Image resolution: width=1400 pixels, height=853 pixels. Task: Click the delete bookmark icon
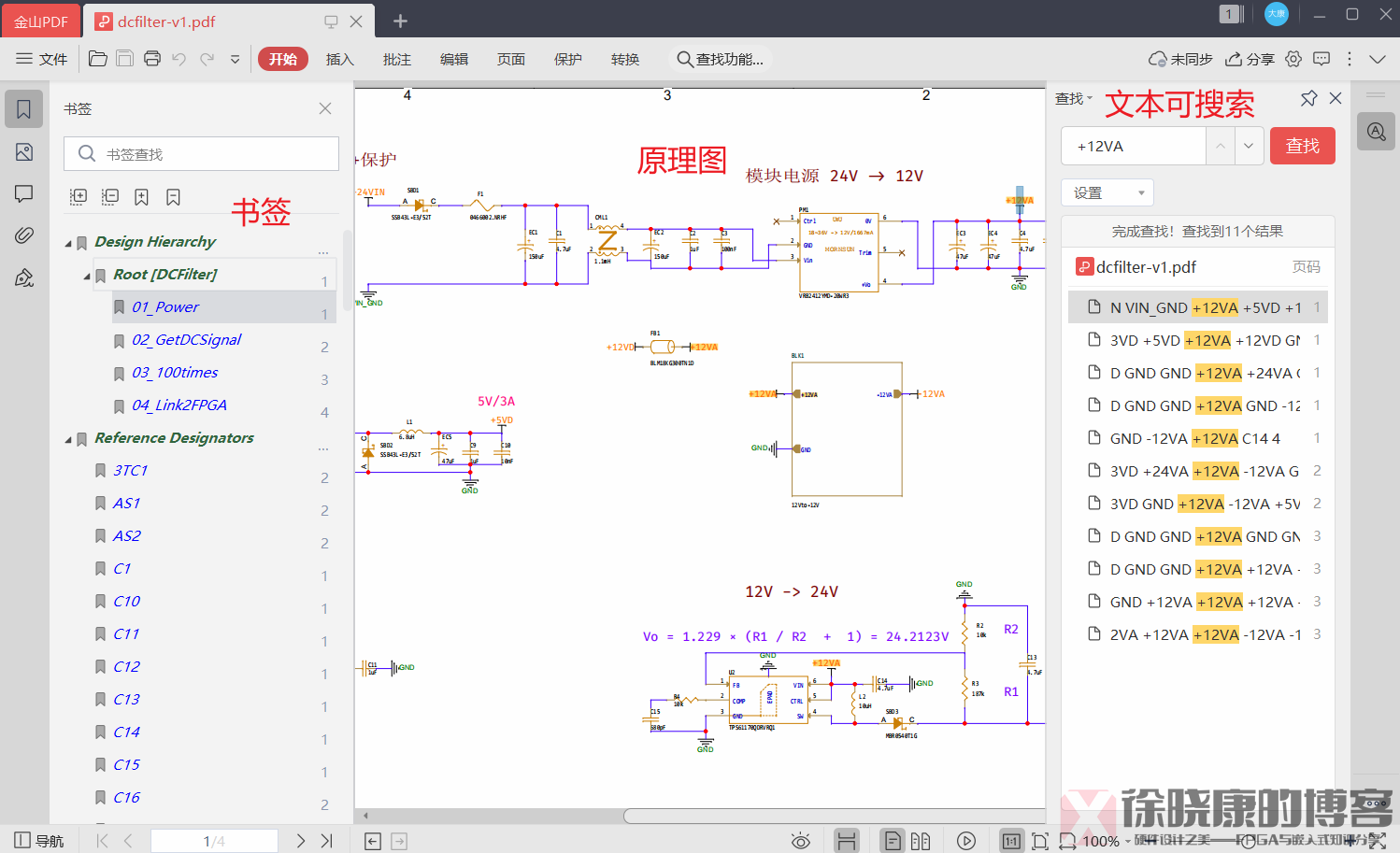coord(173,197)
